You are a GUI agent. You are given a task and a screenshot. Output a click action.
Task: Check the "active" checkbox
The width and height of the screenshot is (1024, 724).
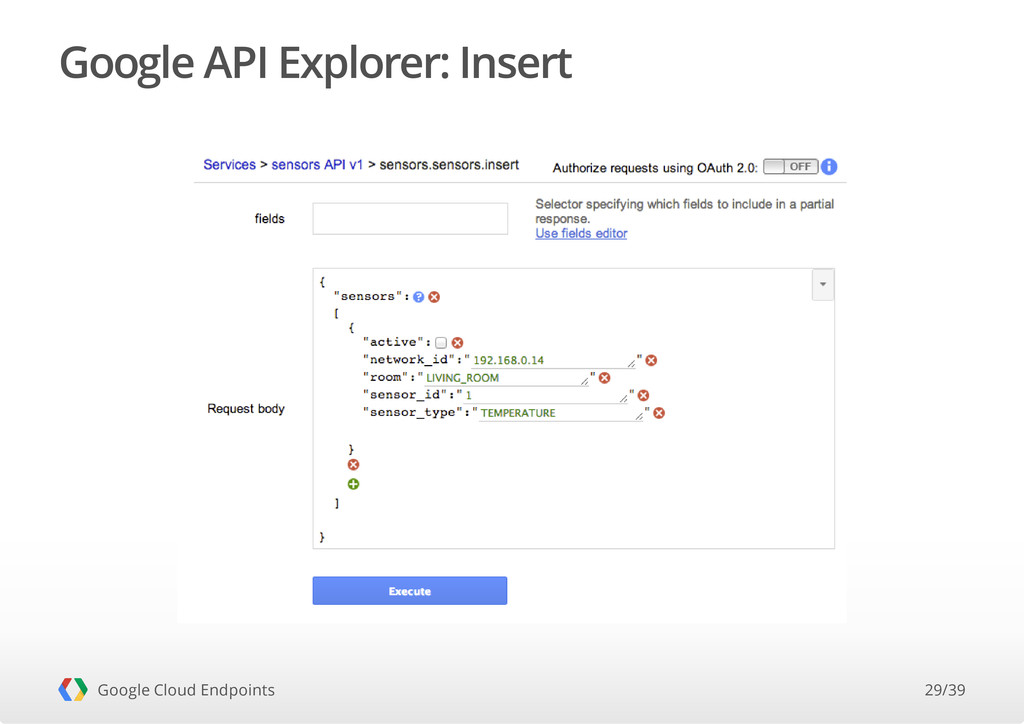441,343
